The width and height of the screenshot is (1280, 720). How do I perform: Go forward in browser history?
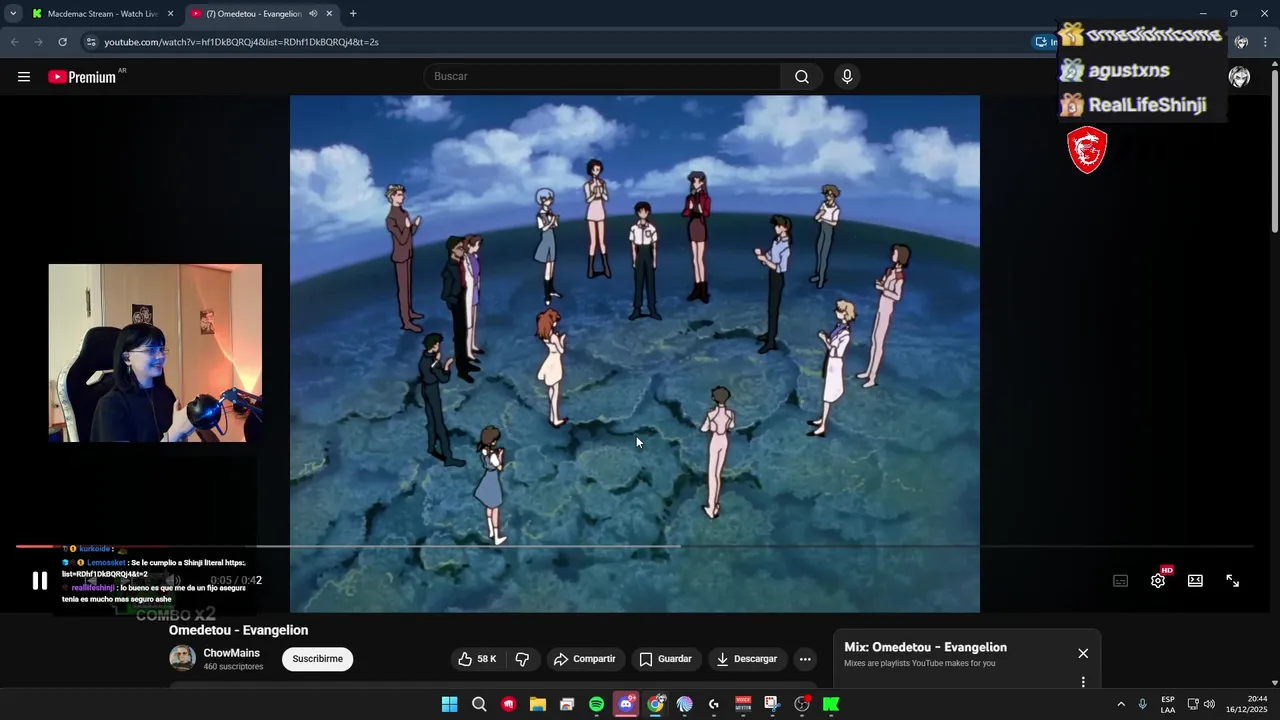coord(38,42)
